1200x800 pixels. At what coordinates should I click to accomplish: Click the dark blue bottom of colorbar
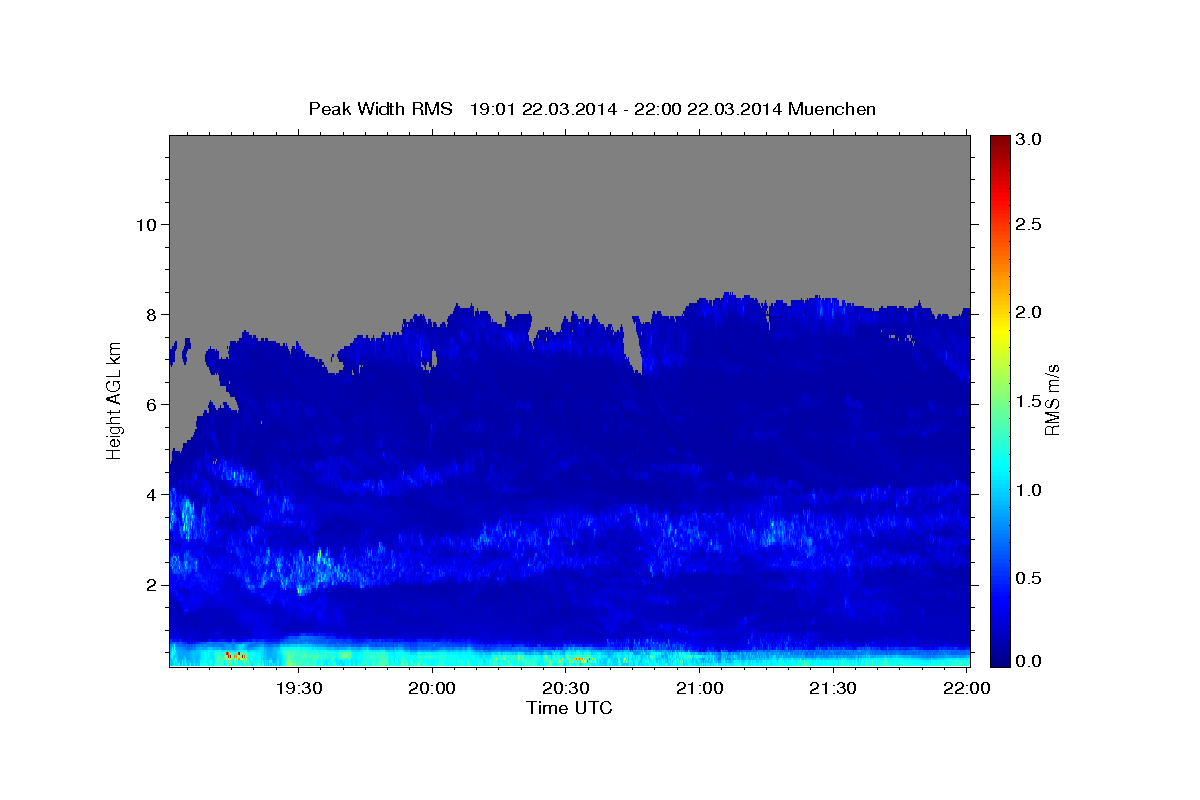pos(999,655)
